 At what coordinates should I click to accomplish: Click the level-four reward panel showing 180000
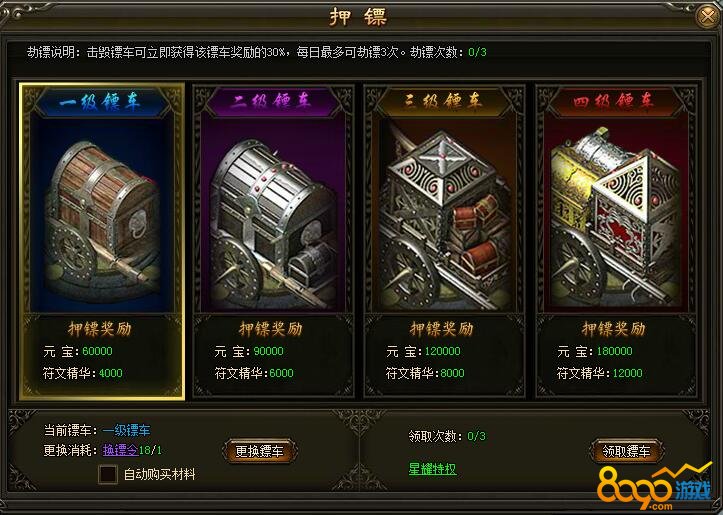coord(616,355)
